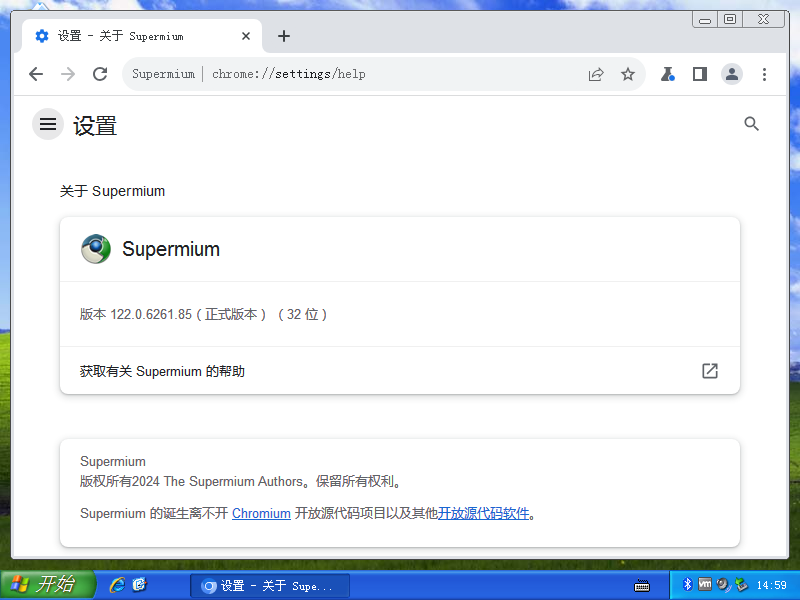Reload the page using the refresh icon
The height and width of the screenshot is (600, 800).
(x=100, y=74)
